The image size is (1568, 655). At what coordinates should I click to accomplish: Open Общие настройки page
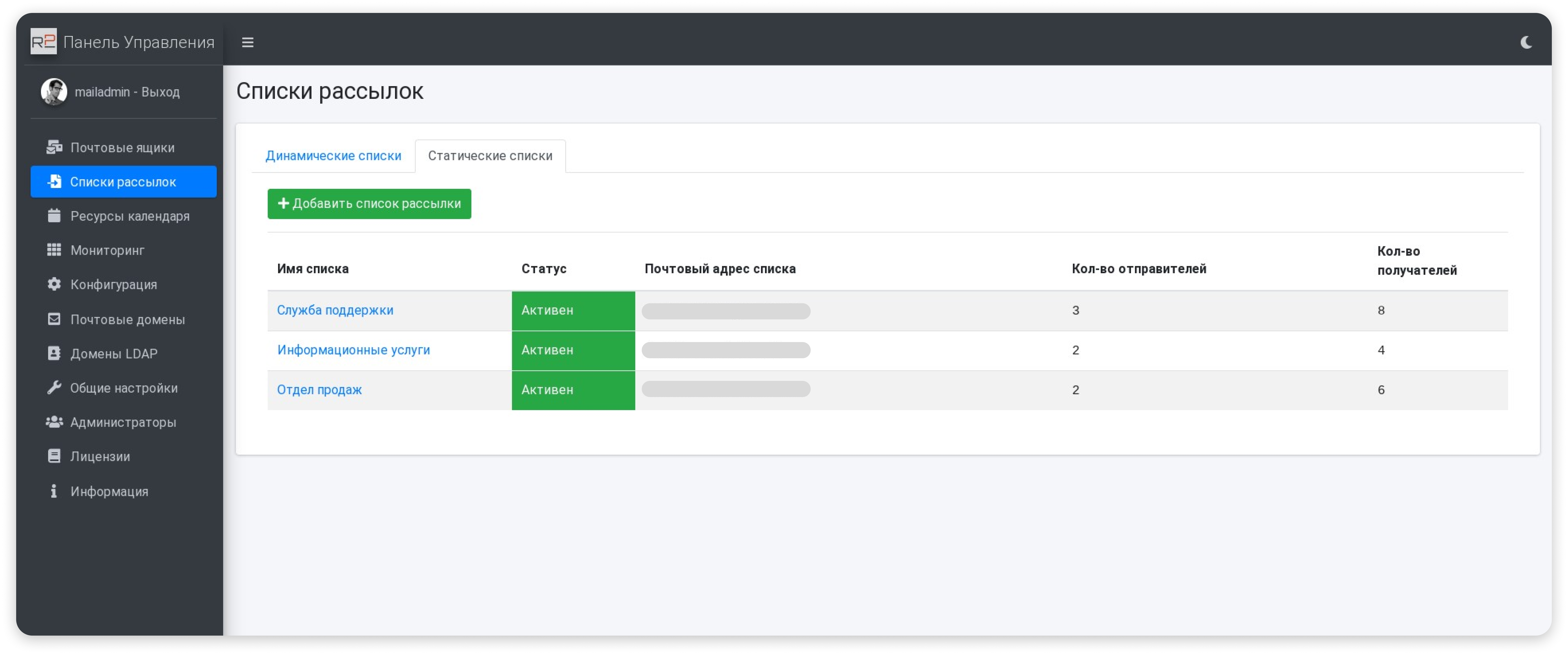pos(124,388)
